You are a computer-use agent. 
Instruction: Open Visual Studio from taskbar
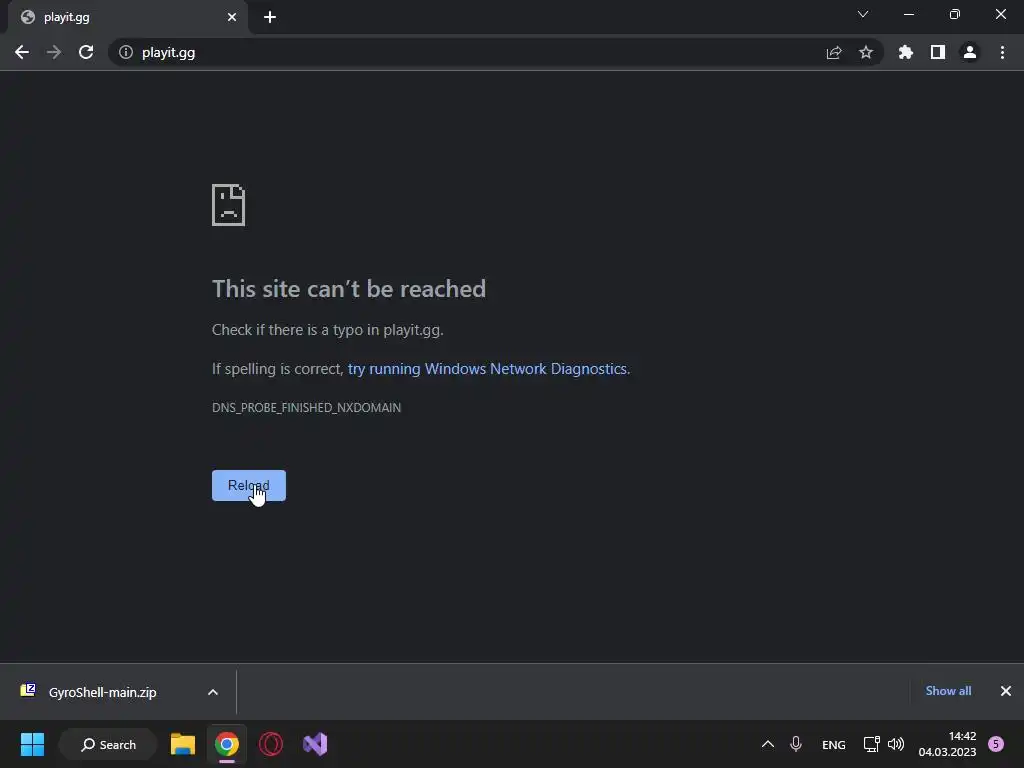coord(315,744)
